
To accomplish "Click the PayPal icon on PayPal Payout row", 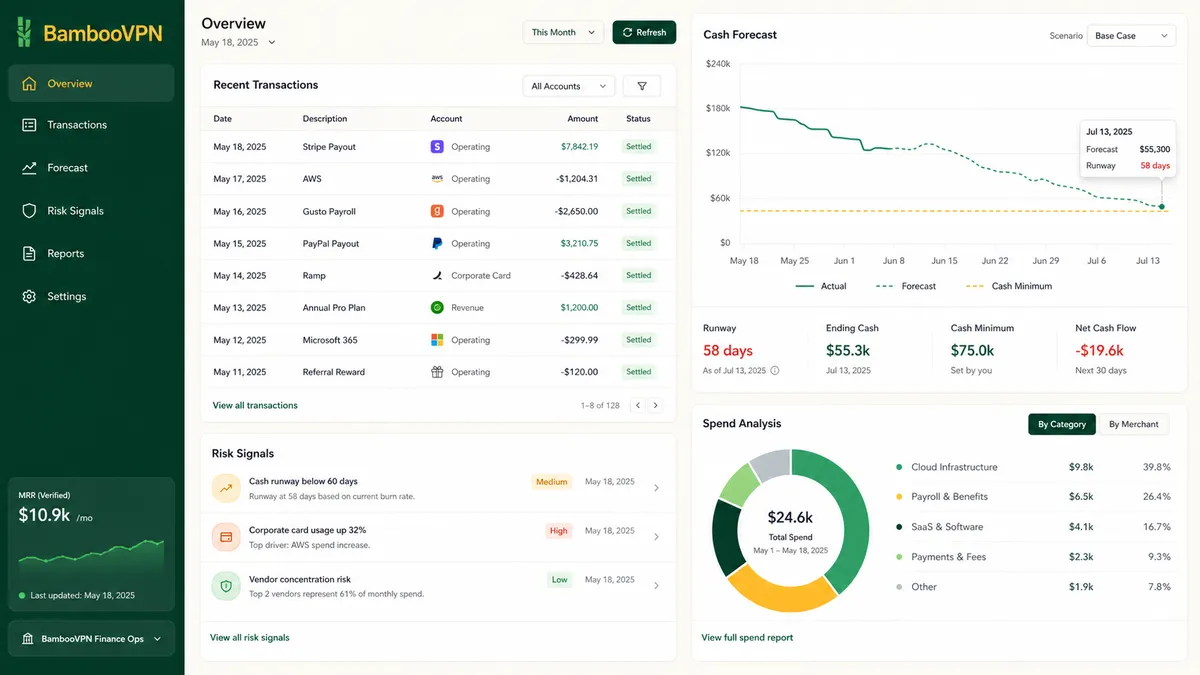I will point(437,243).
